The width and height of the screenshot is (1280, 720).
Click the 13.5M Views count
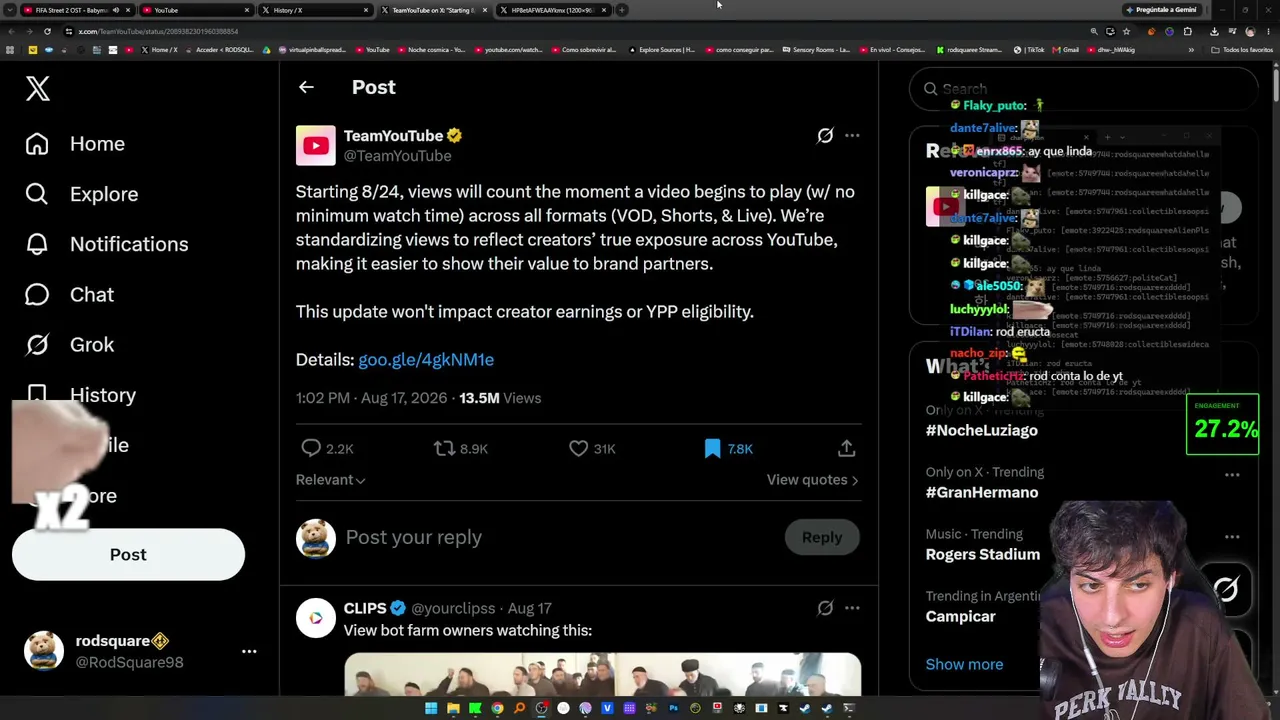point(500,398)
